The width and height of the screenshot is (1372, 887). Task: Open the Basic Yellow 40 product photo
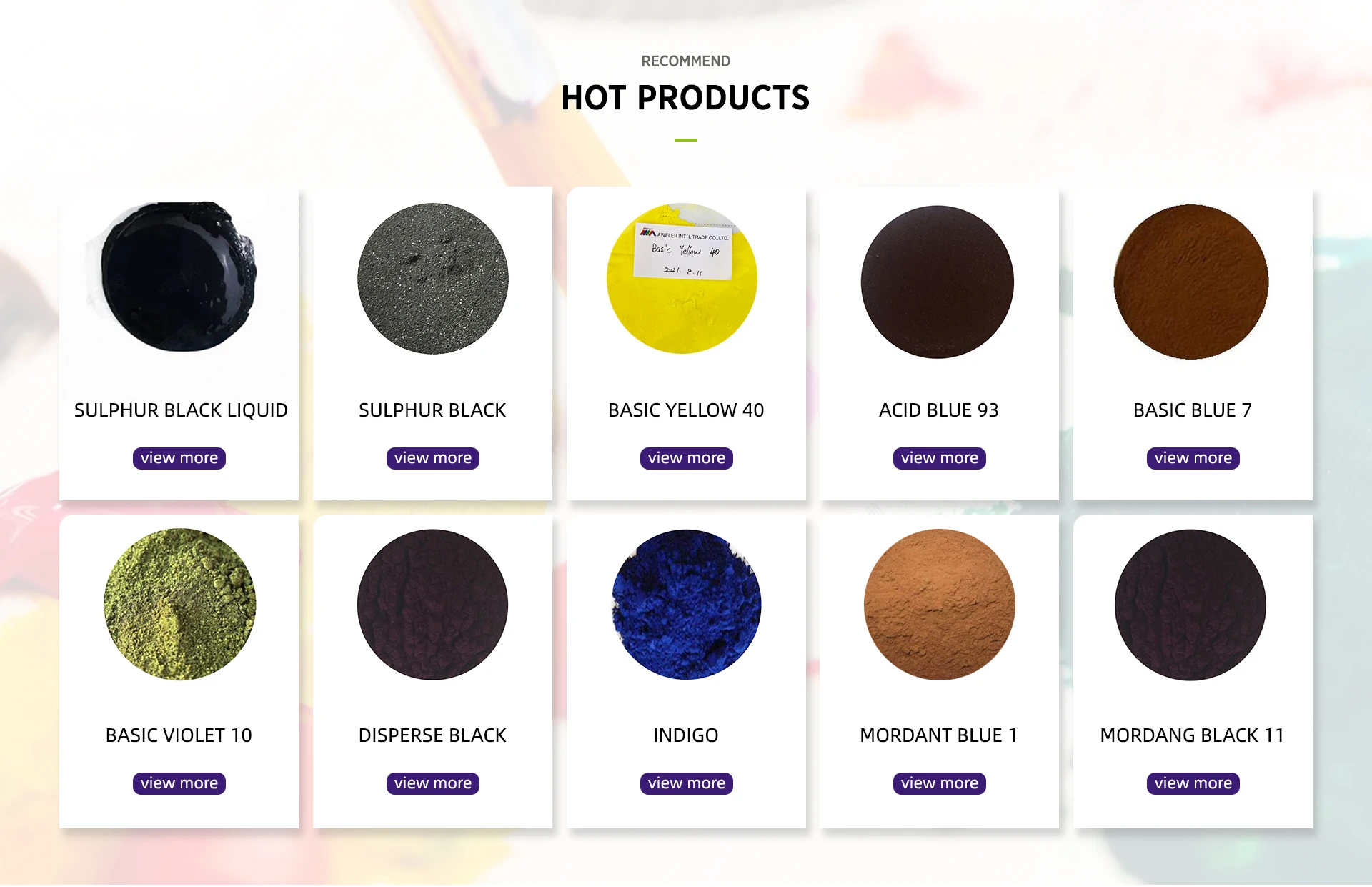pos(682,279)
